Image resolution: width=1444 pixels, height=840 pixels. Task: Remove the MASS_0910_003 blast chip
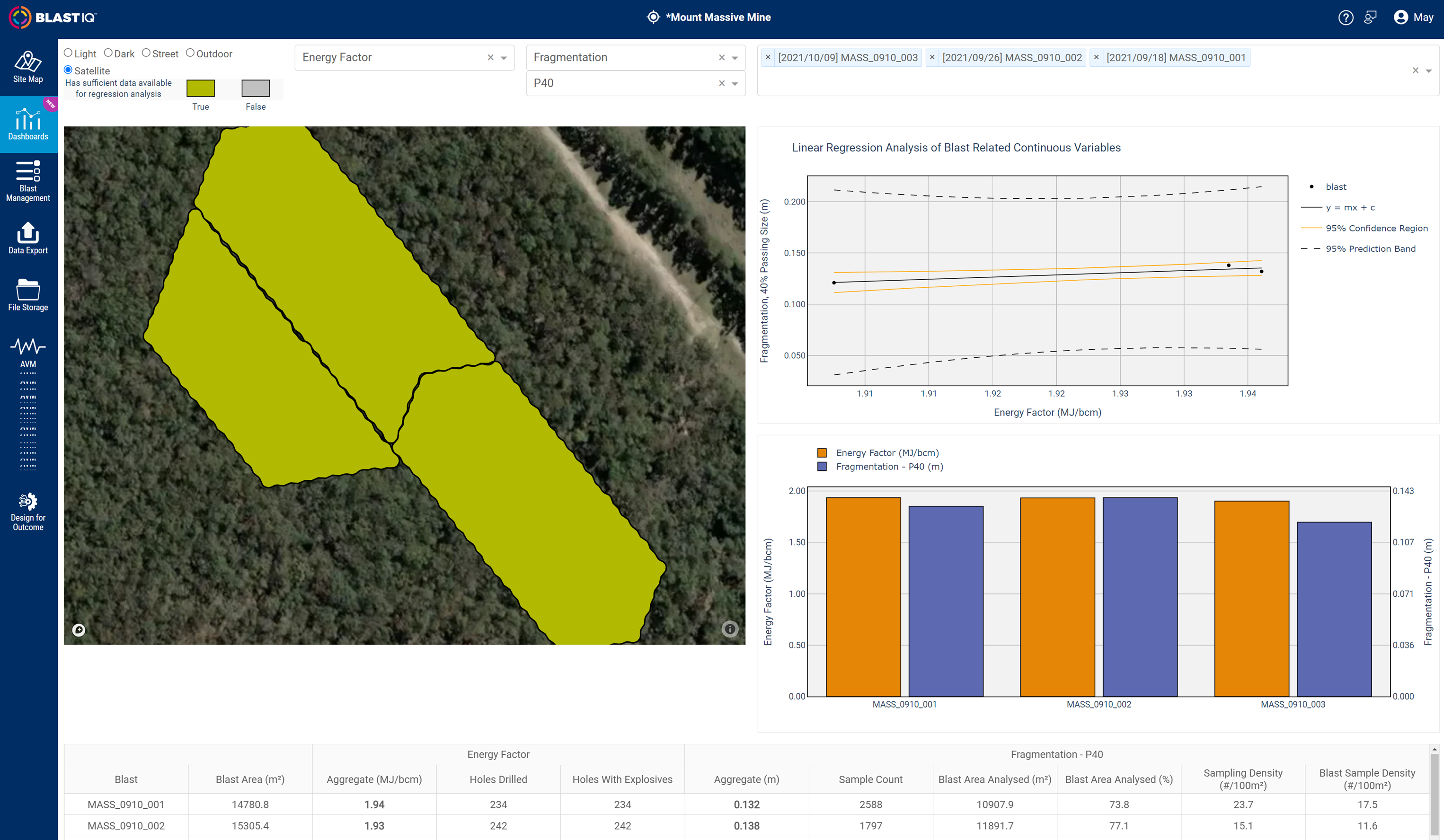coord(768,57)
